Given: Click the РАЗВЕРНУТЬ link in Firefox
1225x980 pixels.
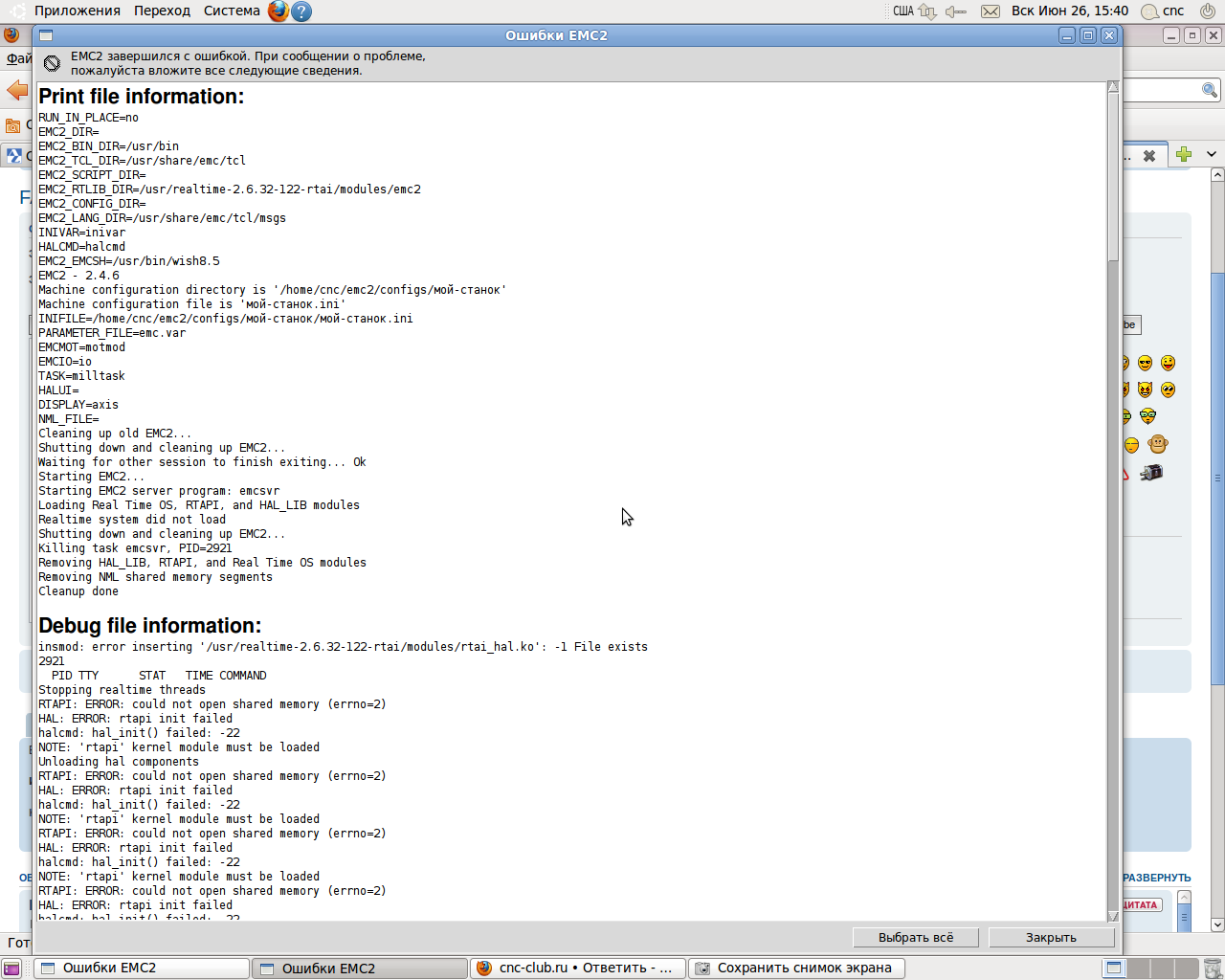Looking at the screenshot, I should click(1157, 878).
